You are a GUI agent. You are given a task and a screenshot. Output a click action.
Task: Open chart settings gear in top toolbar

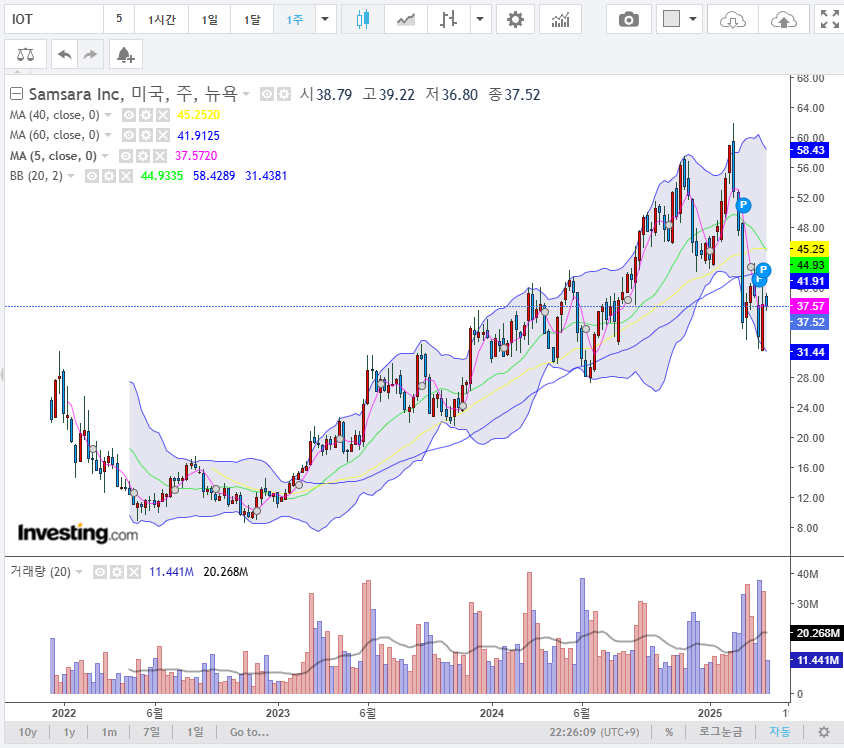pyautogui.click(x=515, y=20)
